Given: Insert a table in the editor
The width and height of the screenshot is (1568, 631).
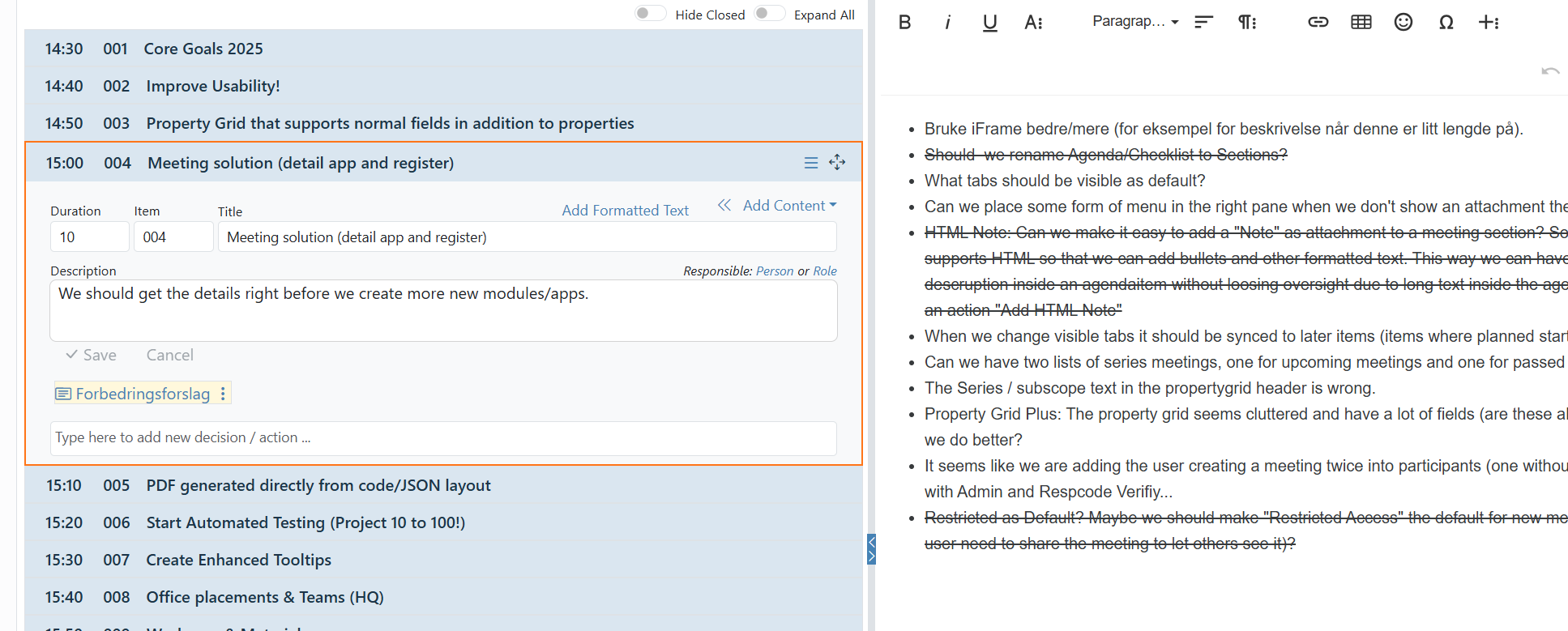Looking at the screenshot, I should (1361, 23).
